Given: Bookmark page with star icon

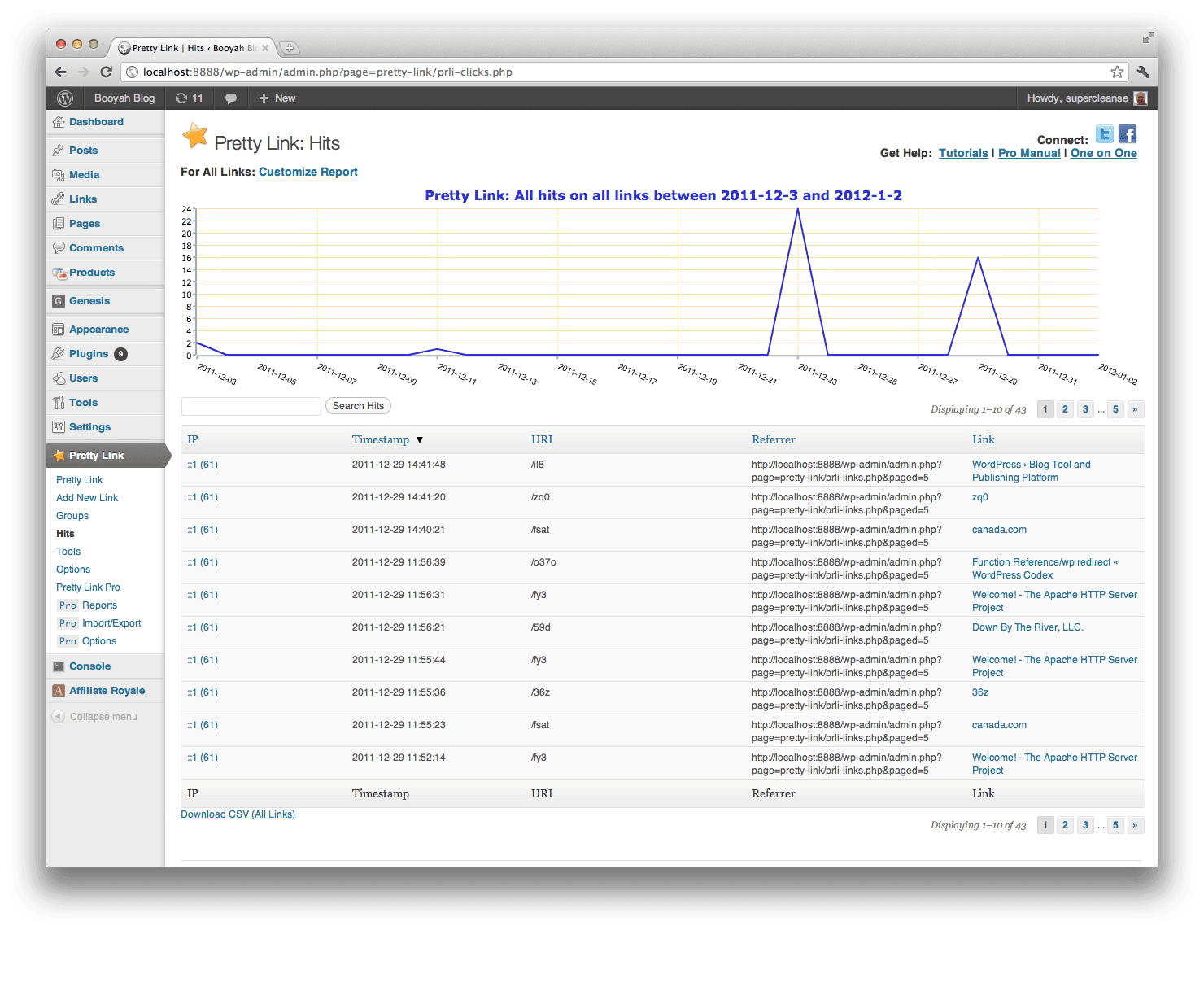Looking at the screenshot, I should click(1117, 72).
